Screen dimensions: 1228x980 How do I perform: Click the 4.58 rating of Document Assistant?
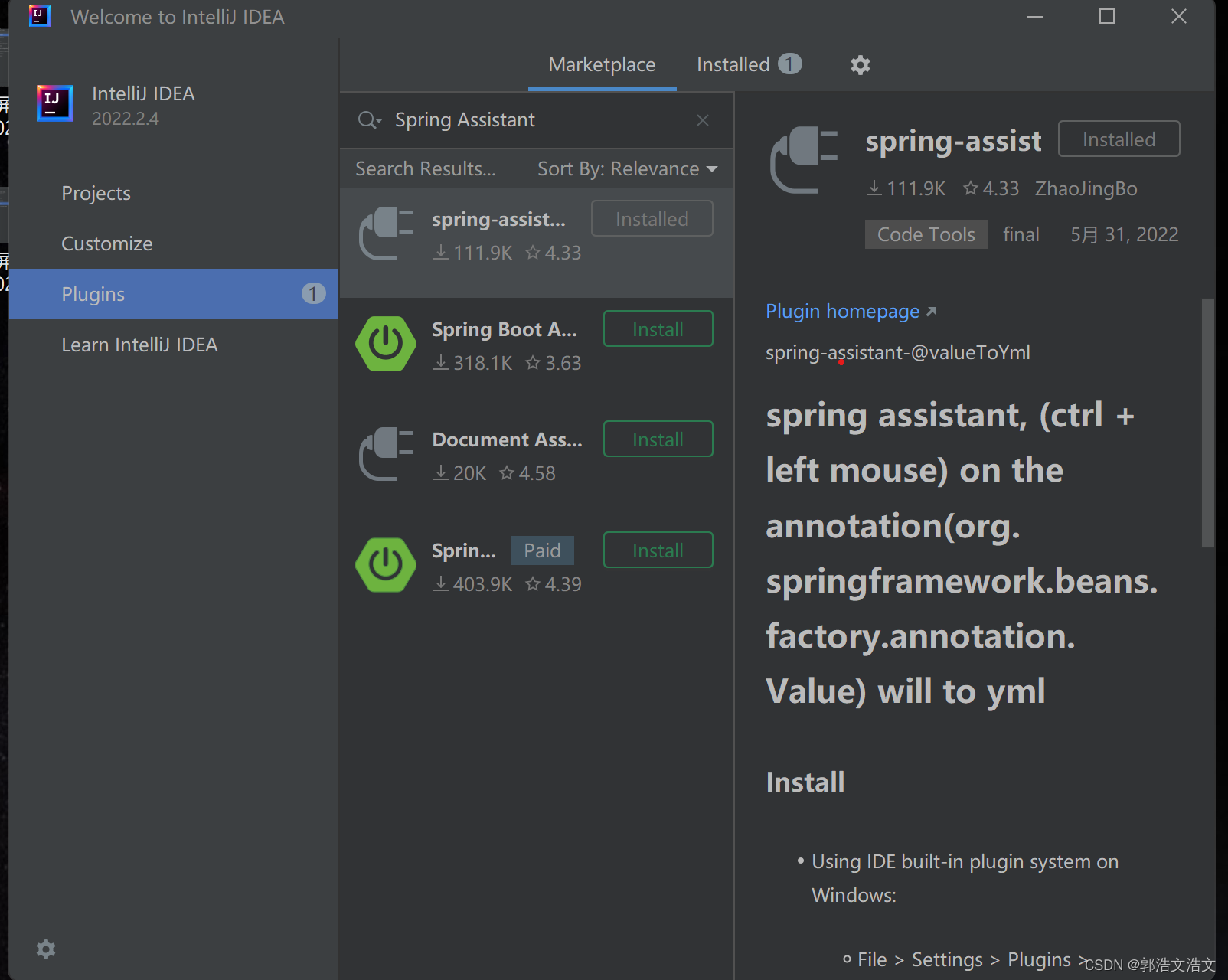click(527, 473)
